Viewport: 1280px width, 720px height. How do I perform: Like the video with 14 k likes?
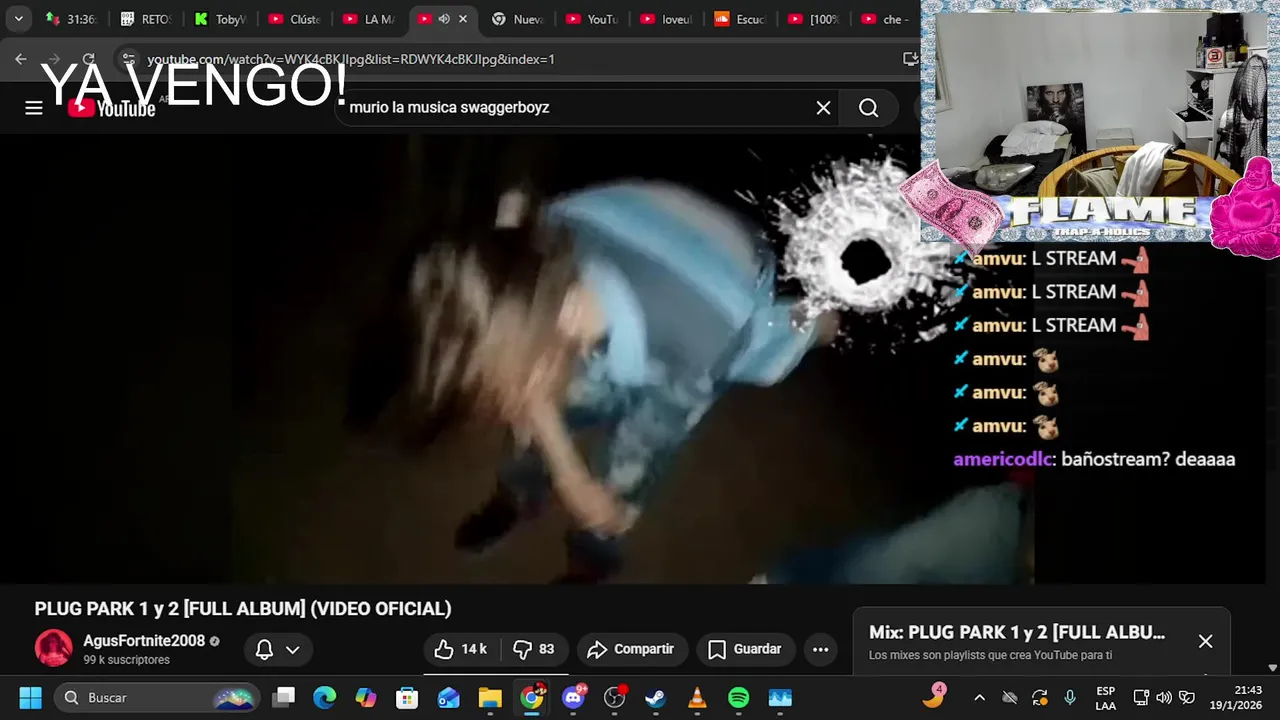tap(460, 649)
